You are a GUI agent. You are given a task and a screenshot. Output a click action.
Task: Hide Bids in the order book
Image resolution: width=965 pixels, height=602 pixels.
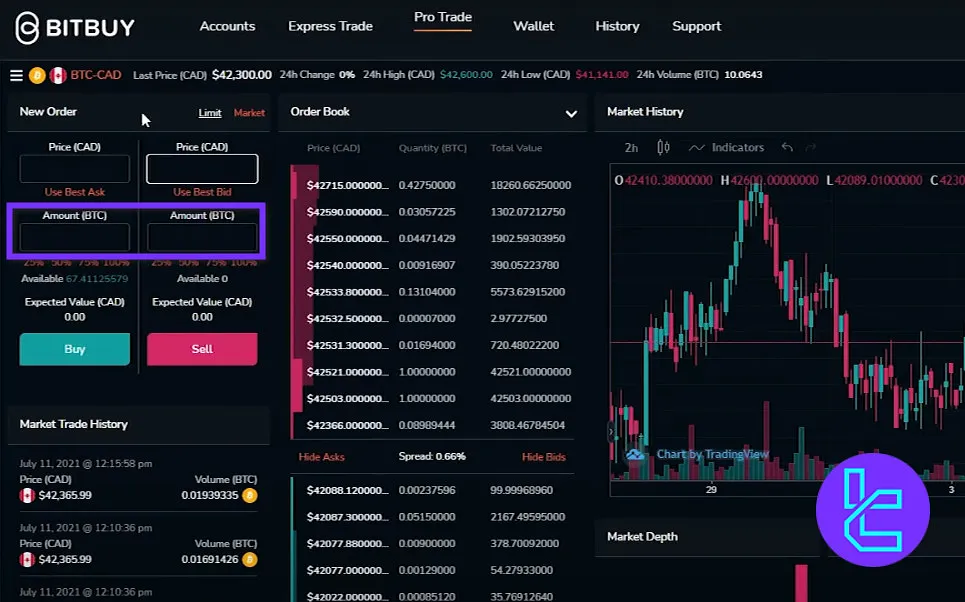click(543, 457)
